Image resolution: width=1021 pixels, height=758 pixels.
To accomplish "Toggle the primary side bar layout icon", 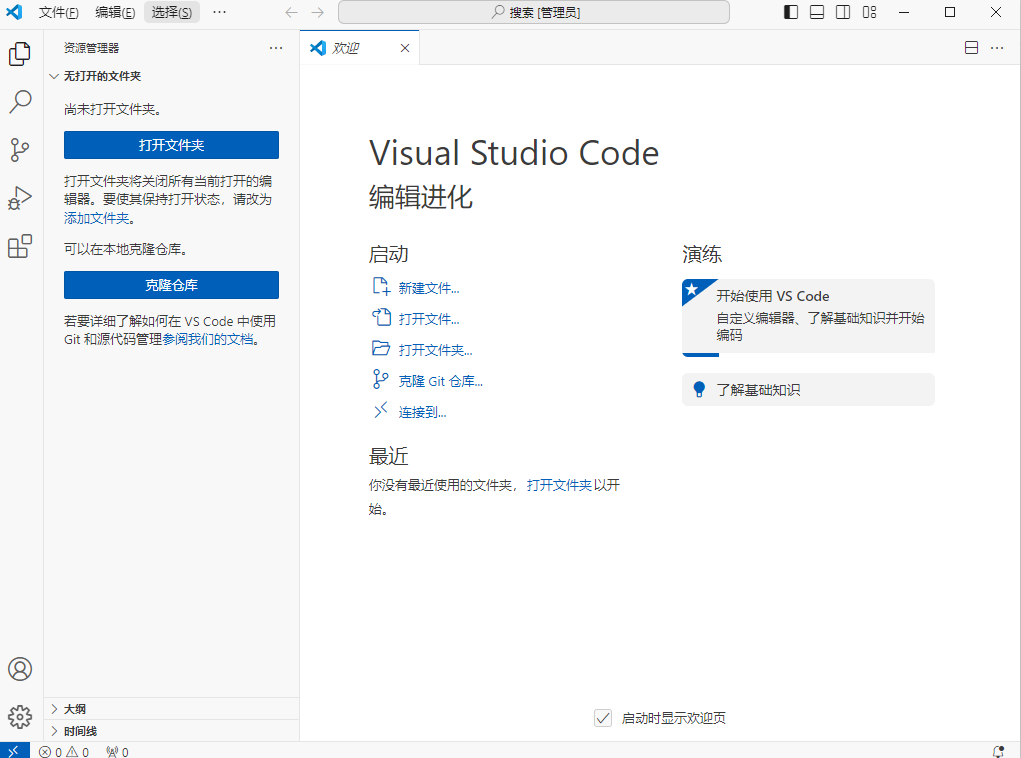I will [x=790, y=12].
